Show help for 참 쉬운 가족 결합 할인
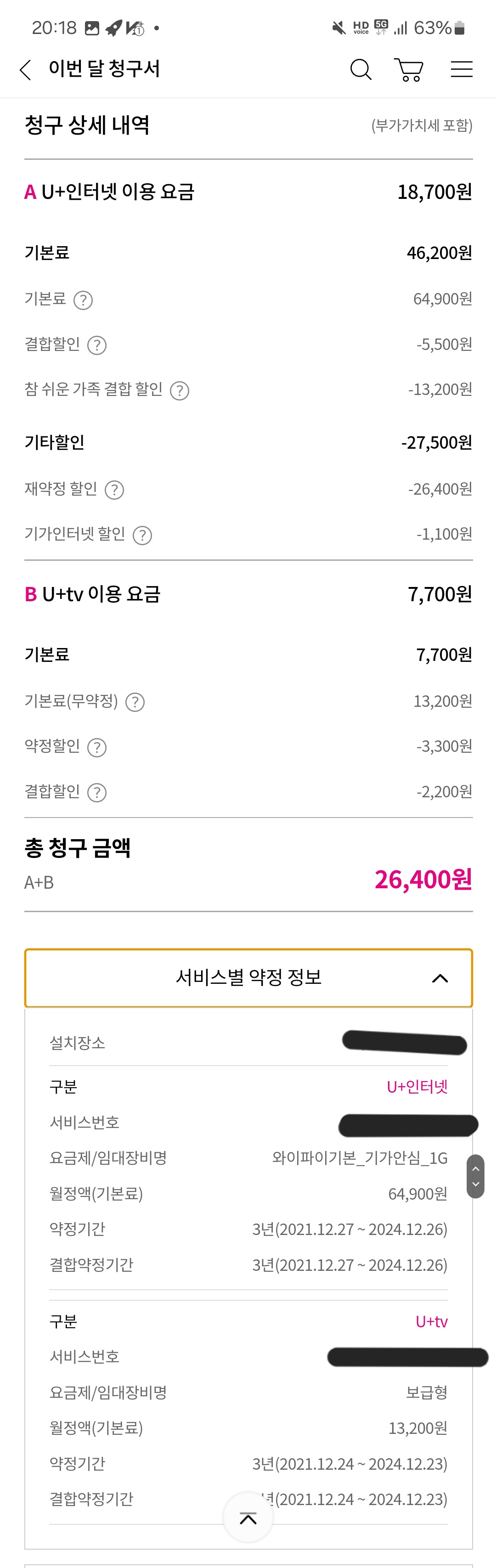 tap(180, 391)
